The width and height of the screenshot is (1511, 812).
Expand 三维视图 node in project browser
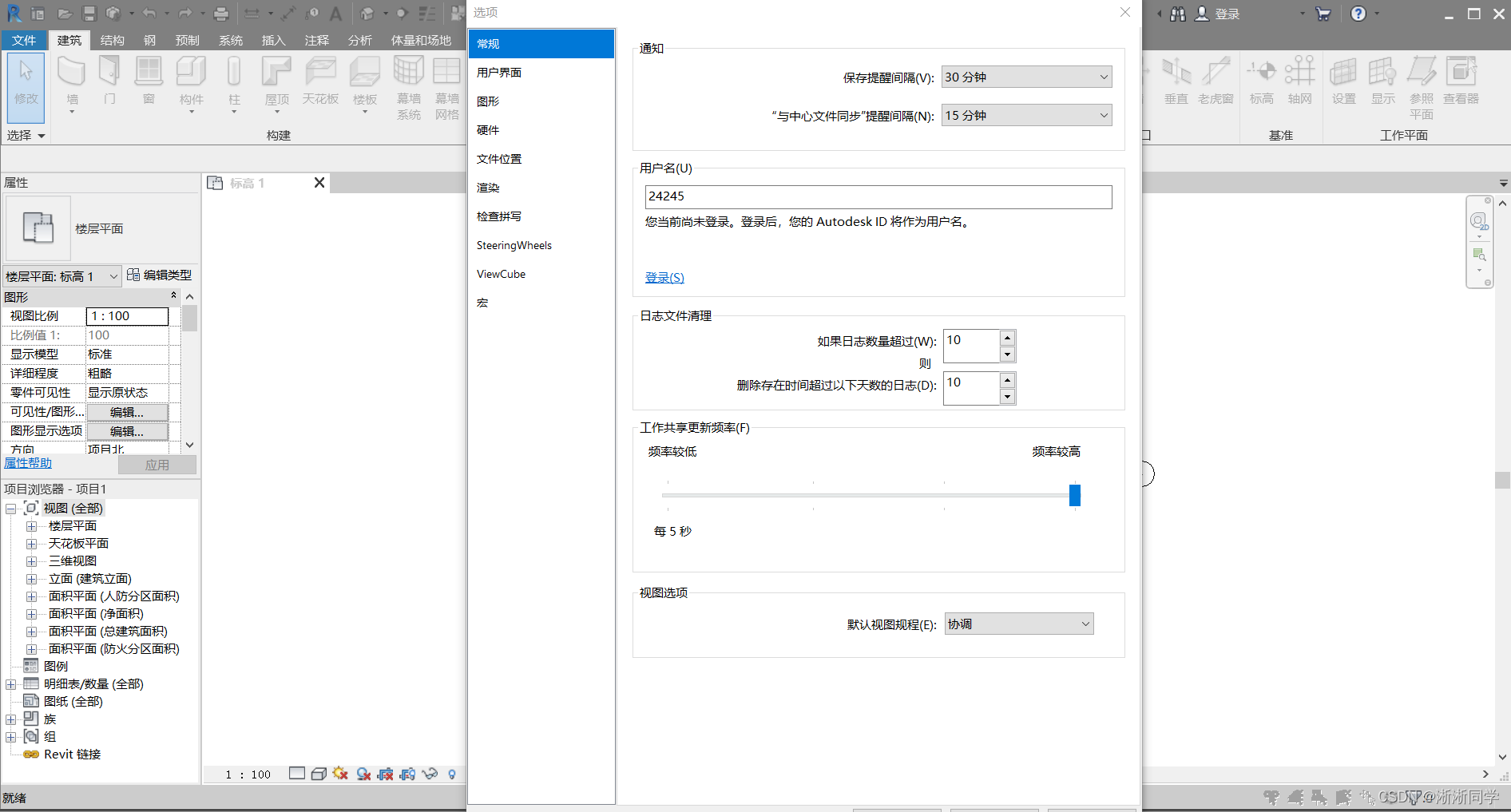pos(32,561)
